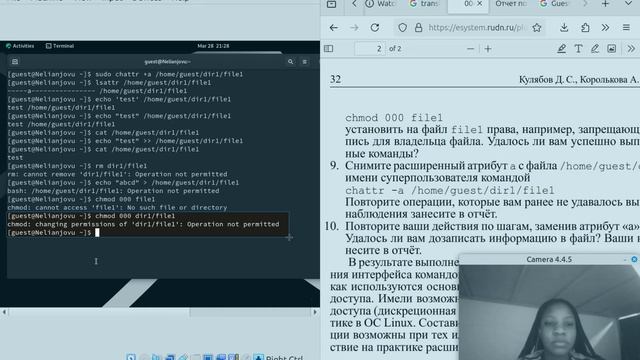Open the terminal hamburger menu
640x360 pixels.
click(304, 62)
